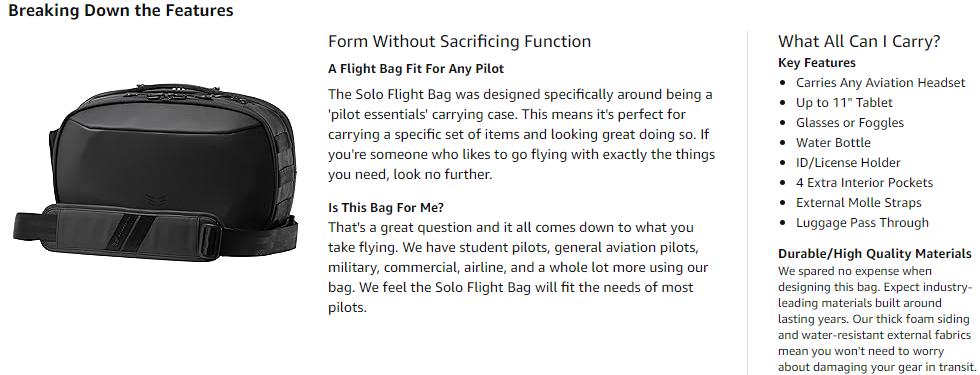Screen dimensions: 980x375
Task: Click 'Carries Any Aviation Headset' bullet
Action: point(881,82)
